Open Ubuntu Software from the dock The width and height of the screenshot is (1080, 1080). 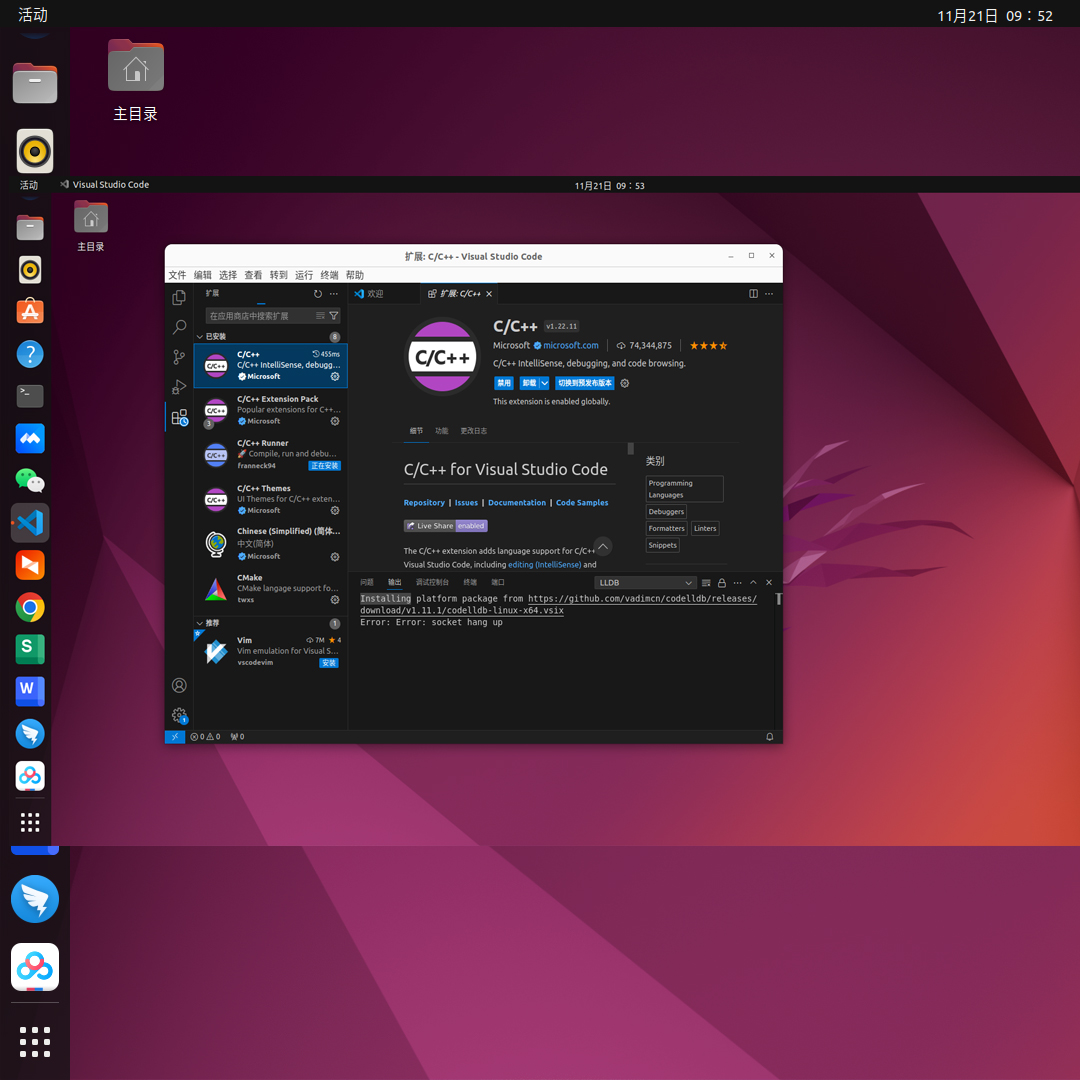pyautogui.click(x=30, y=311)
